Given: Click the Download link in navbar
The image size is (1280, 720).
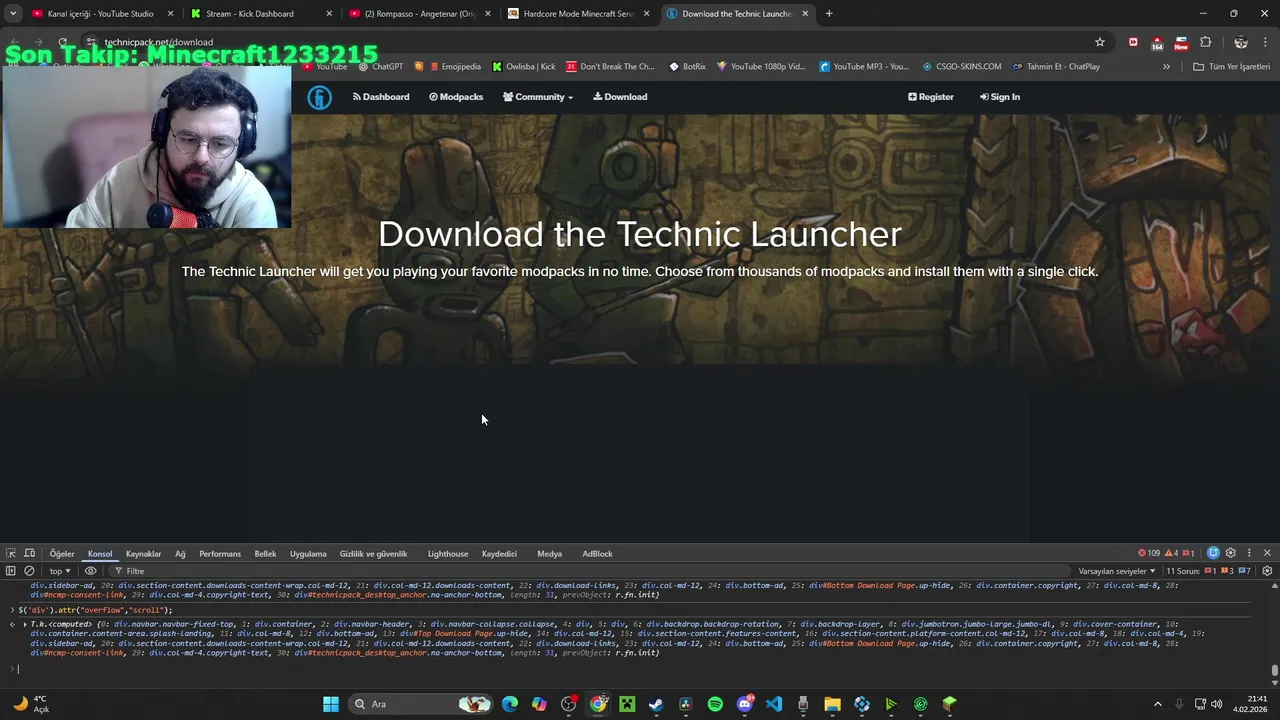Looking at the screenshot, I should tap(620, 97).
